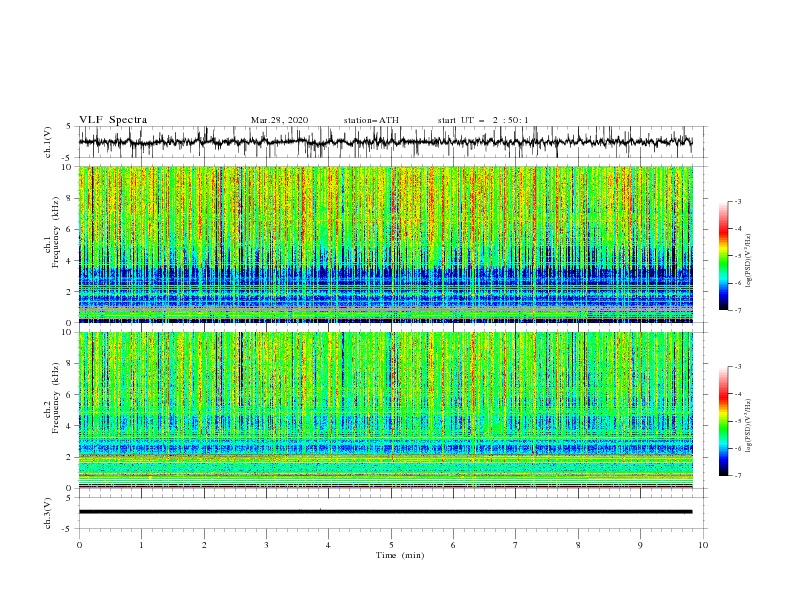
Task: Click the ch.1 voltage waveform trace
Action: click(385, 142)
